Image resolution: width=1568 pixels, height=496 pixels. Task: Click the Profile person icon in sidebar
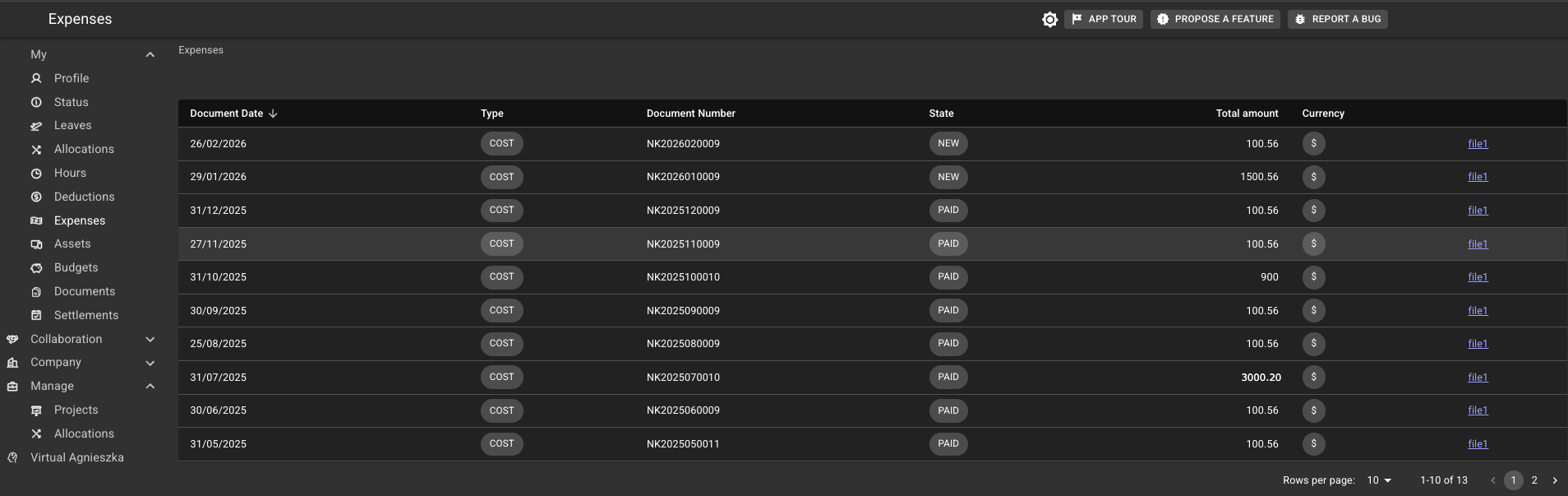(36, 78)
